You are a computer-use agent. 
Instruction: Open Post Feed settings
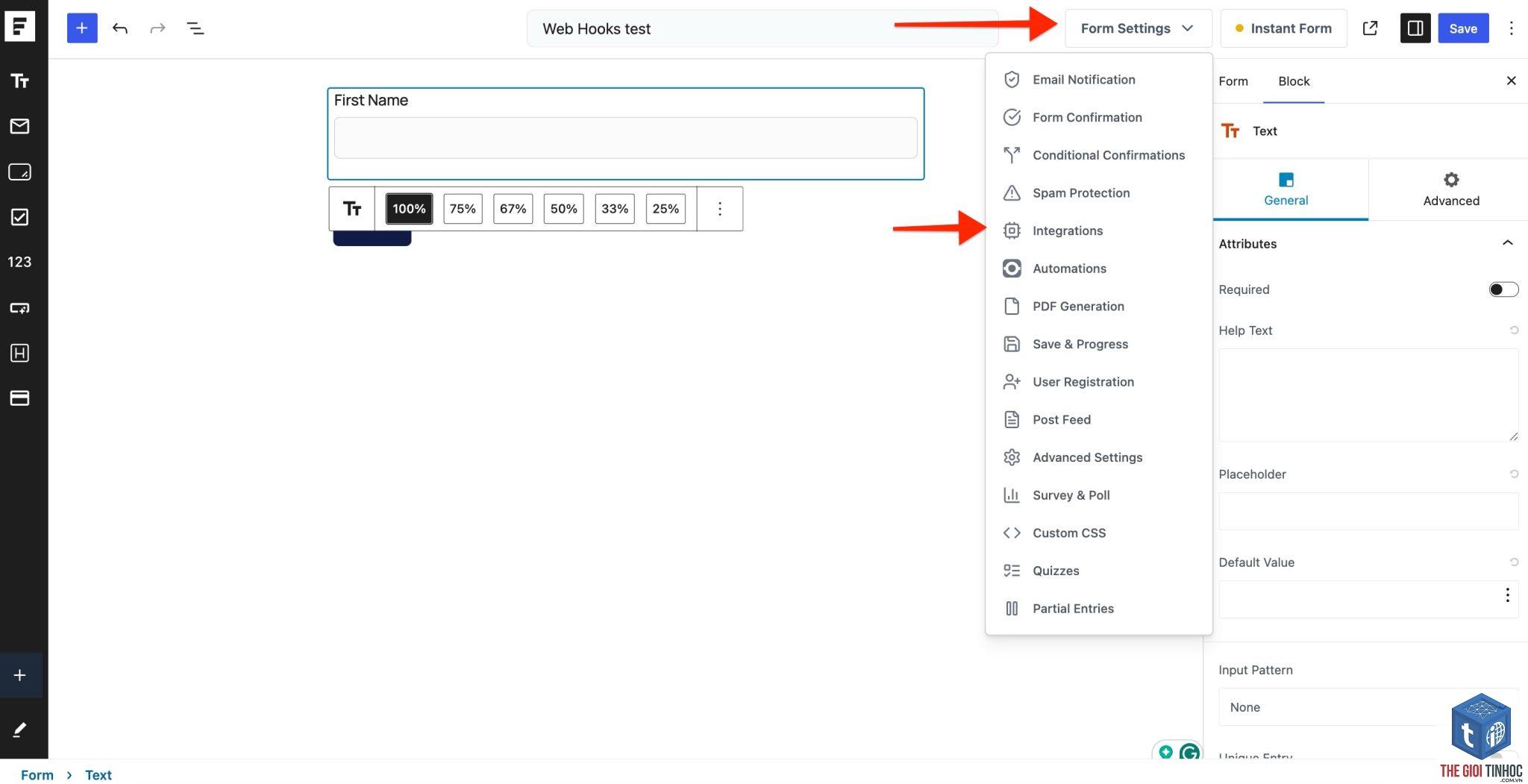(1098, 420)
